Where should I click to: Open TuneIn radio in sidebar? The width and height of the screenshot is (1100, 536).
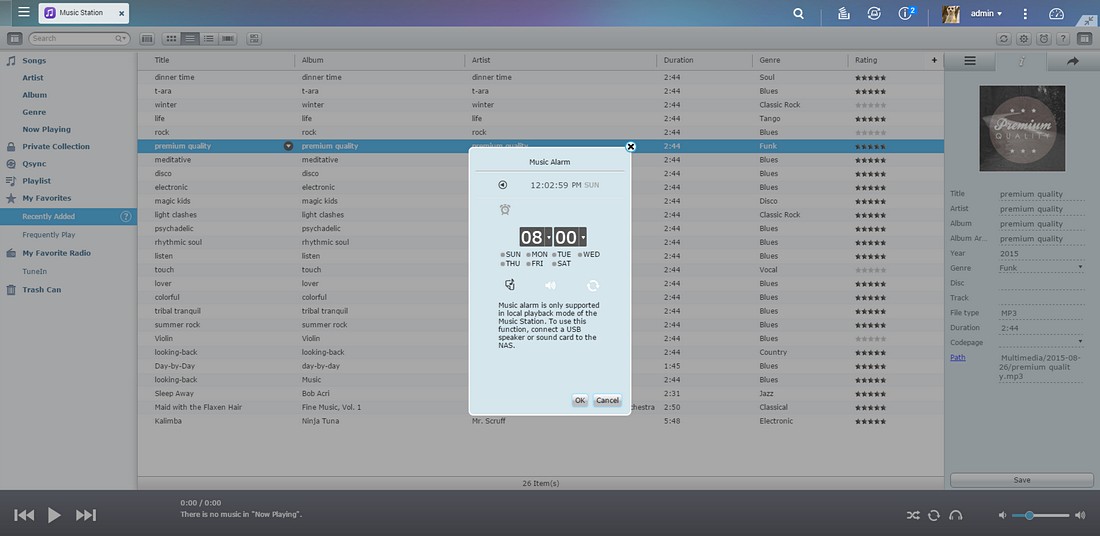pos(34,271)
